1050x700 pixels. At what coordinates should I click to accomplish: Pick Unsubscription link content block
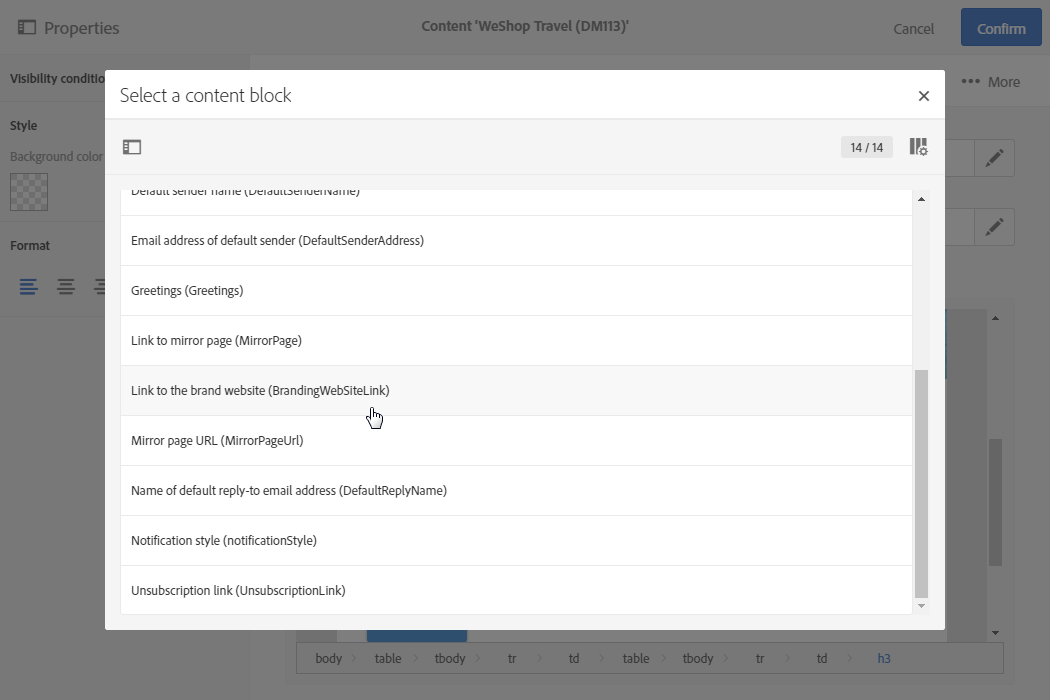[238, 591]
